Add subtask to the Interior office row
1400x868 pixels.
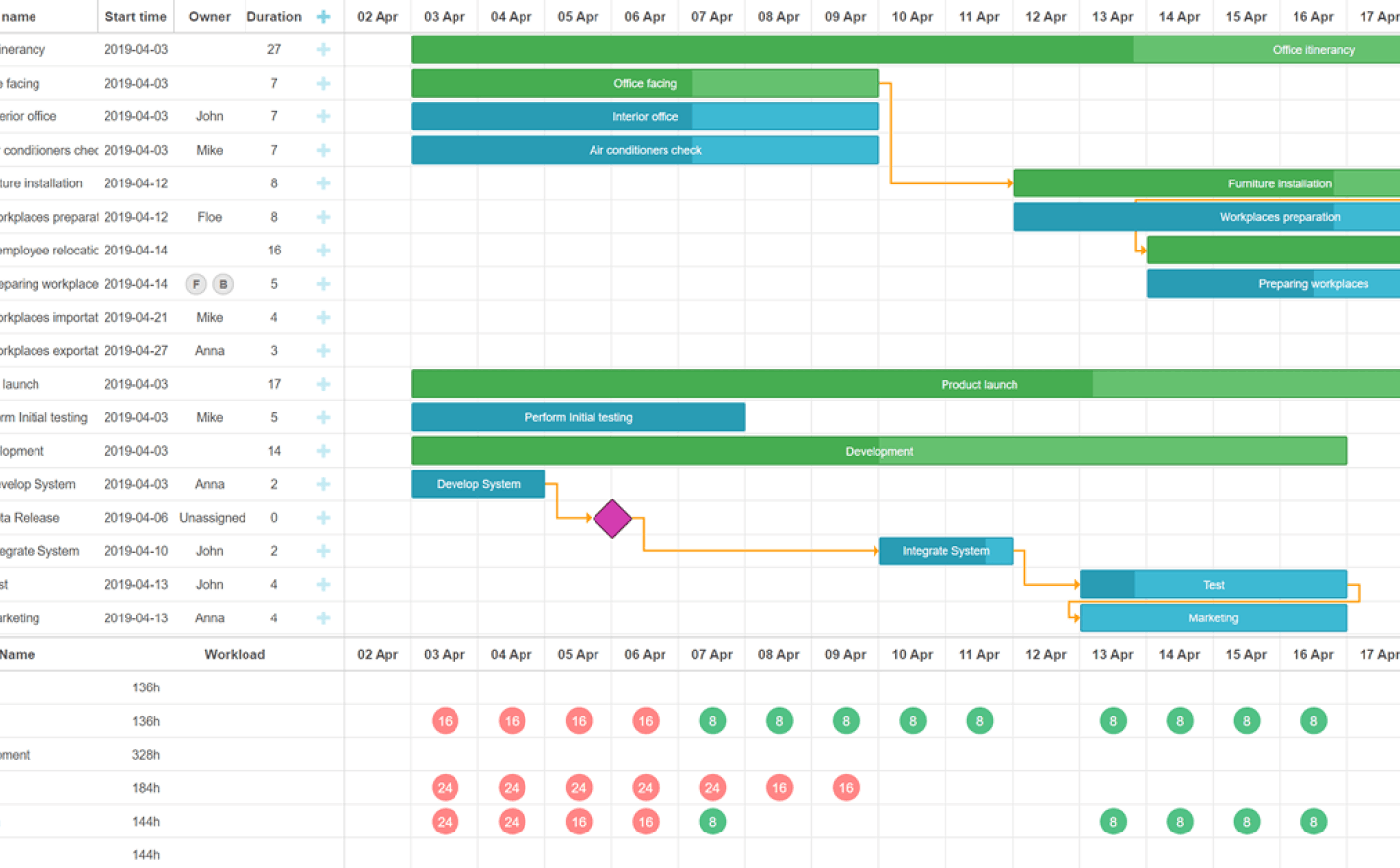[x=323, y=116]
